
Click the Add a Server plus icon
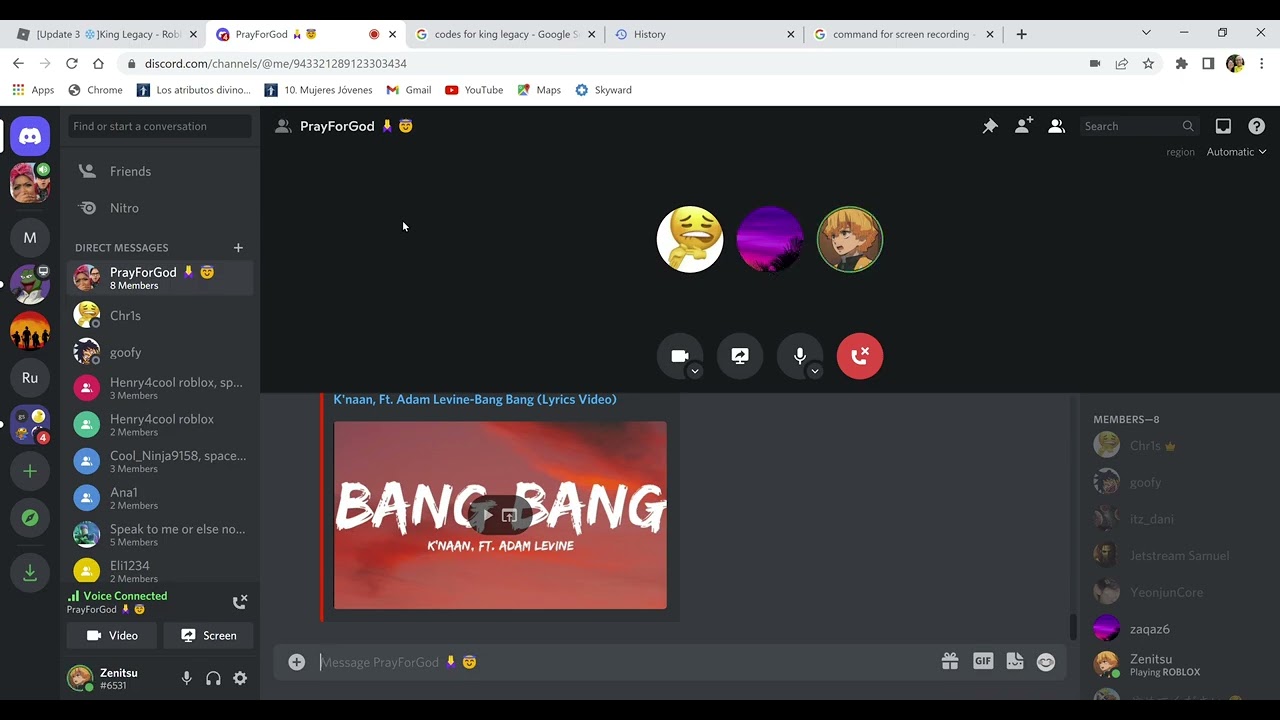pyautogui.click(x=30, y=471)
